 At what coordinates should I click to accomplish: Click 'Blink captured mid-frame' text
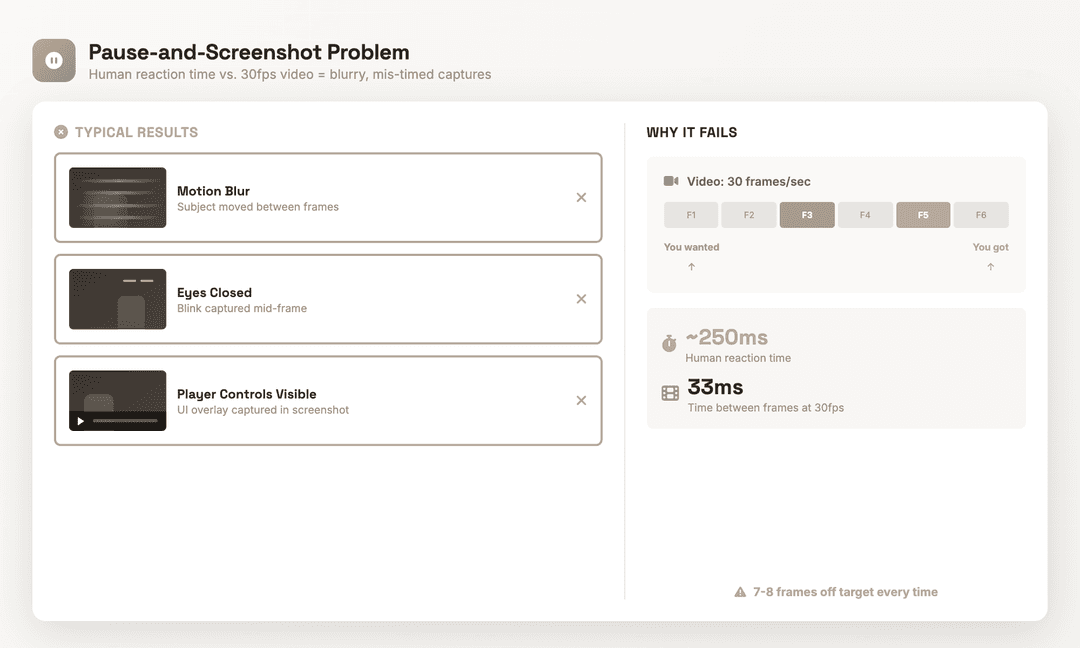(242, 309)
